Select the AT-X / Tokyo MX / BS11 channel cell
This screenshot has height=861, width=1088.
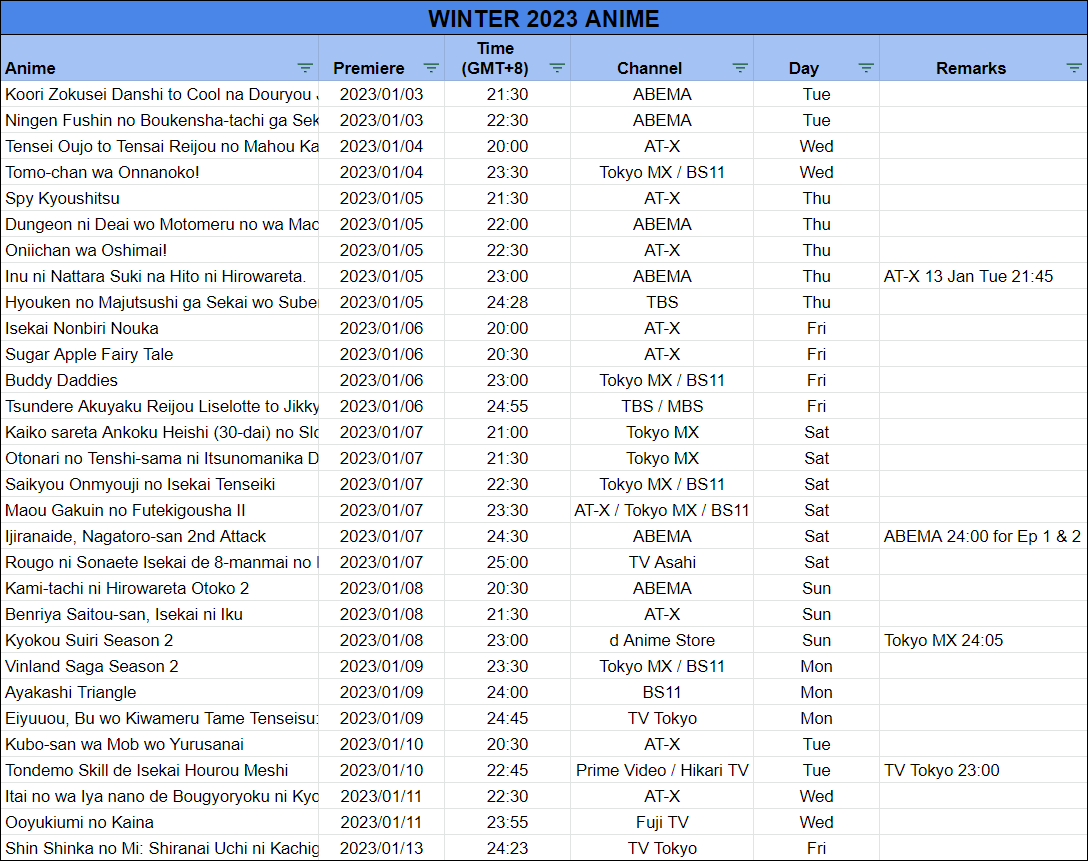662,511
